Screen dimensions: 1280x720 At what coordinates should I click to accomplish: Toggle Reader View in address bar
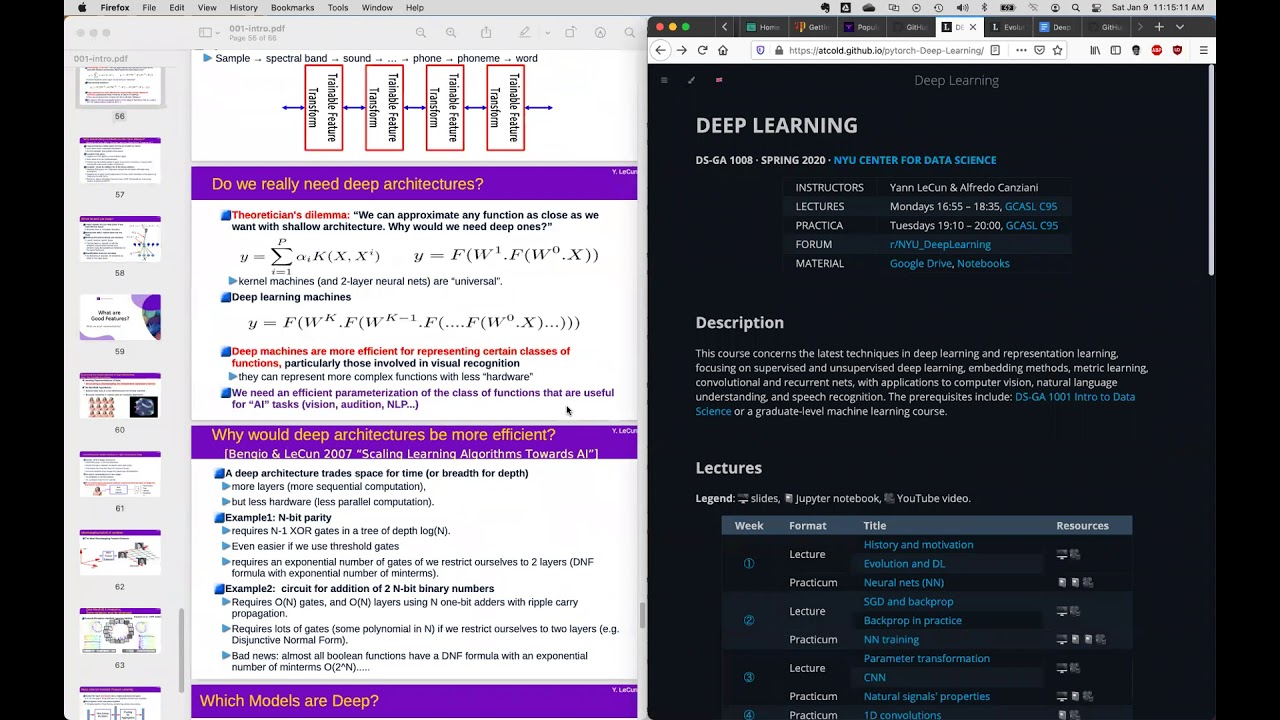pyautogui.click(x=995, y=50)
